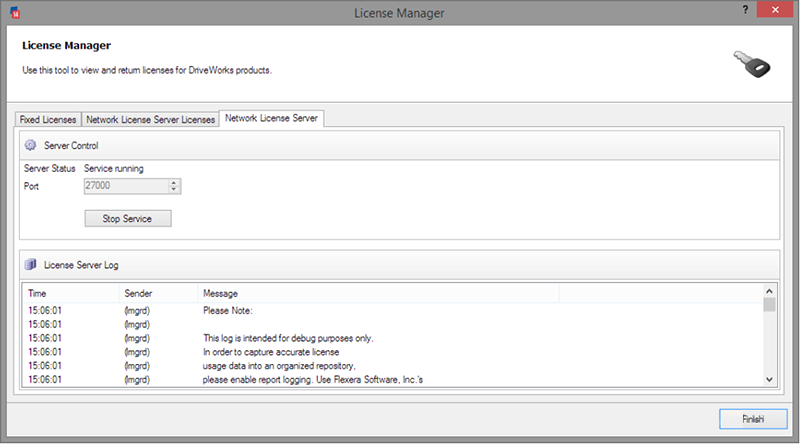Click the help question mark button

[x=746, y=9]
